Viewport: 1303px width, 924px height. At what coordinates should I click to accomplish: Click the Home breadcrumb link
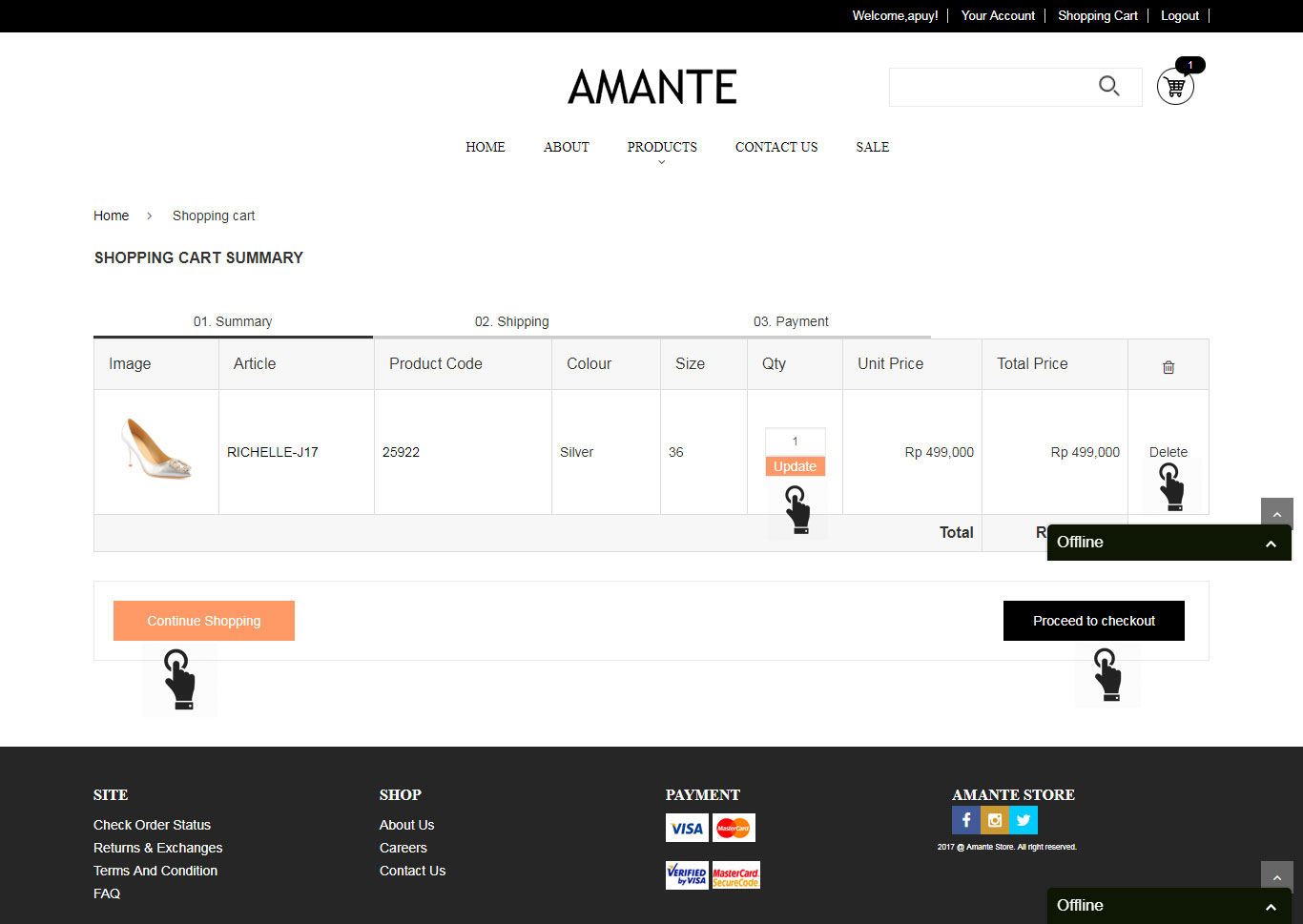[111, 216]
